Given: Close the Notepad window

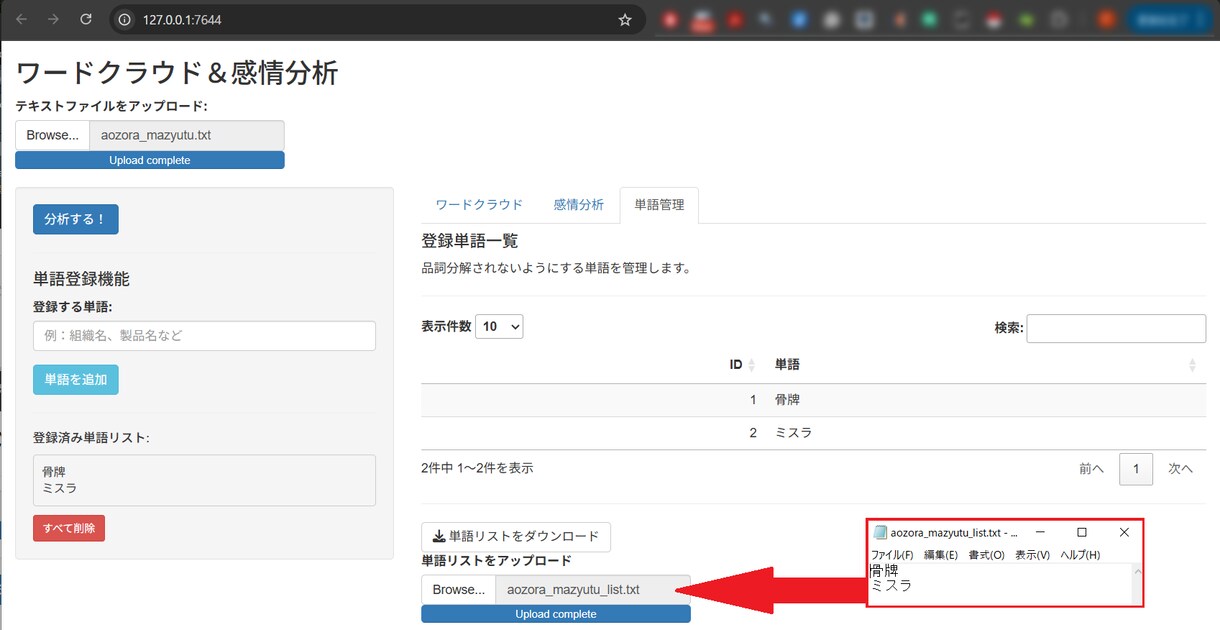Looking at the screenshot, I should 1124,533.
